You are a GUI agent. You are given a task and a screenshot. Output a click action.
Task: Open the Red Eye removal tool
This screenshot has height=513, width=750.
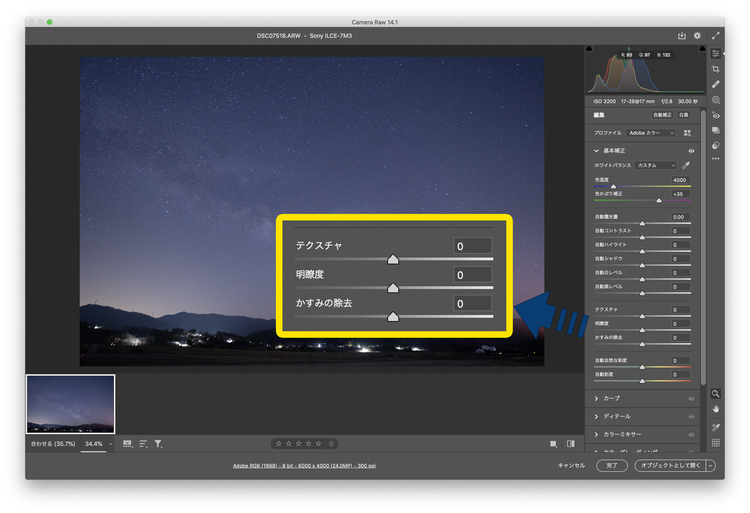coord(716,116)
